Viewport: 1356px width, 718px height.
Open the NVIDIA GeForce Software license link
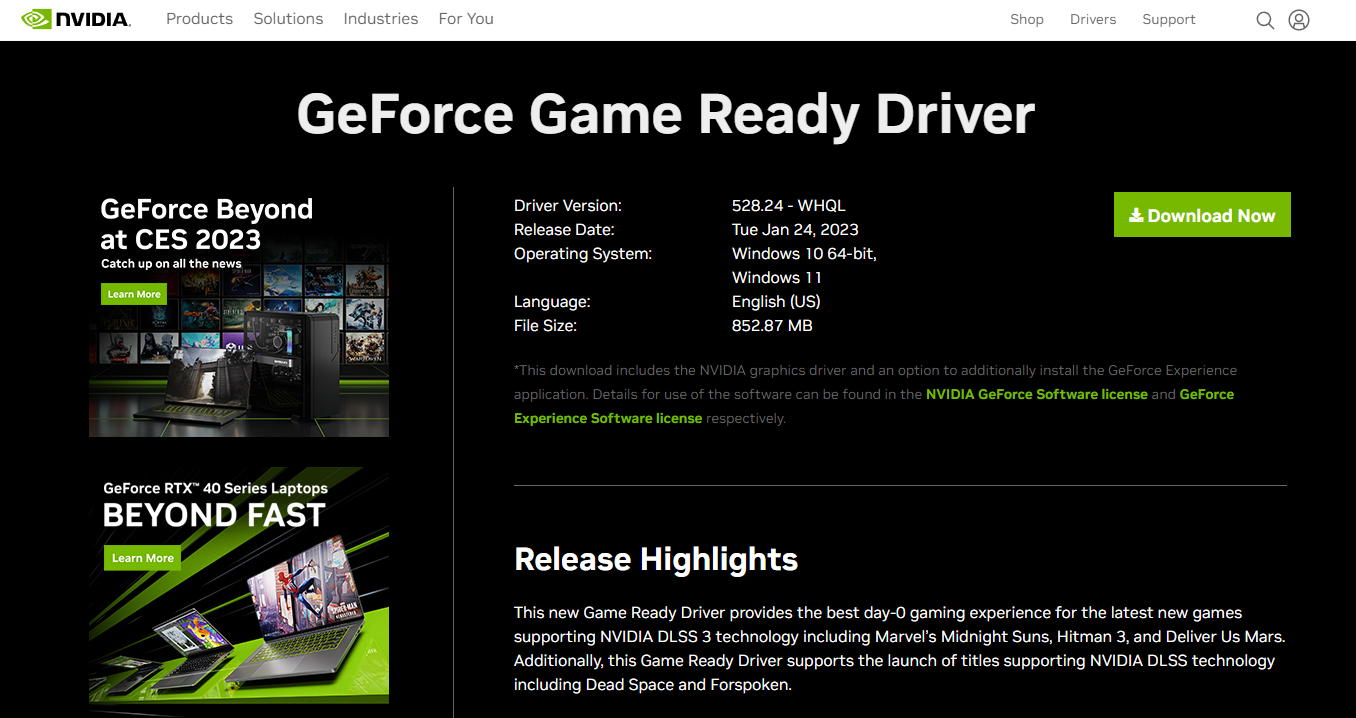[x=1037, y=394]
